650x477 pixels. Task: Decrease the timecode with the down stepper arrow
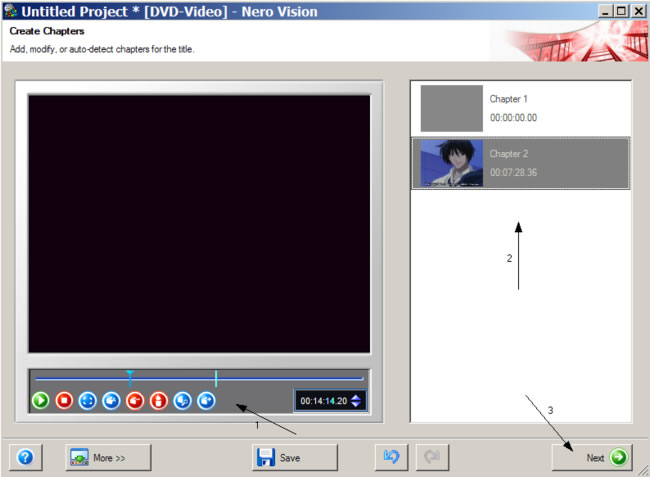coord(356,404)
